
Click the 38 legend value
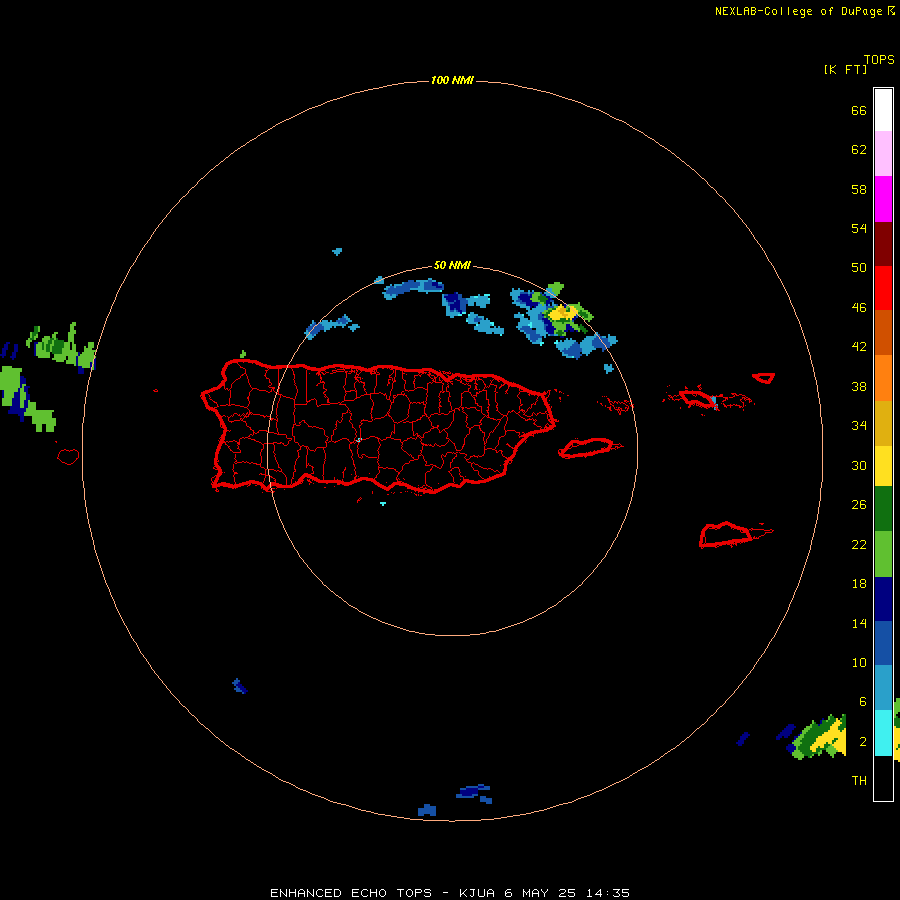(x=859, y=386)
